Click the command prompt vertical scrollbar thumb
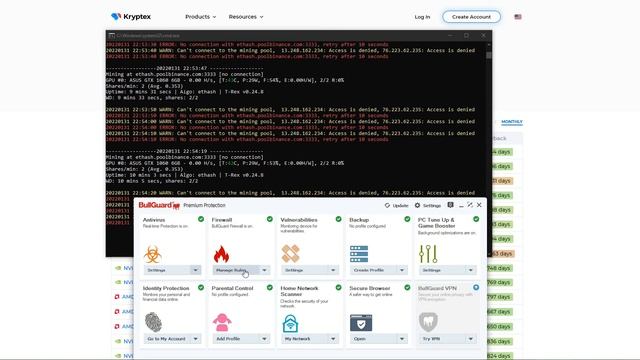The width and height of the screenshot is (640, 360). tap(489, 55)
